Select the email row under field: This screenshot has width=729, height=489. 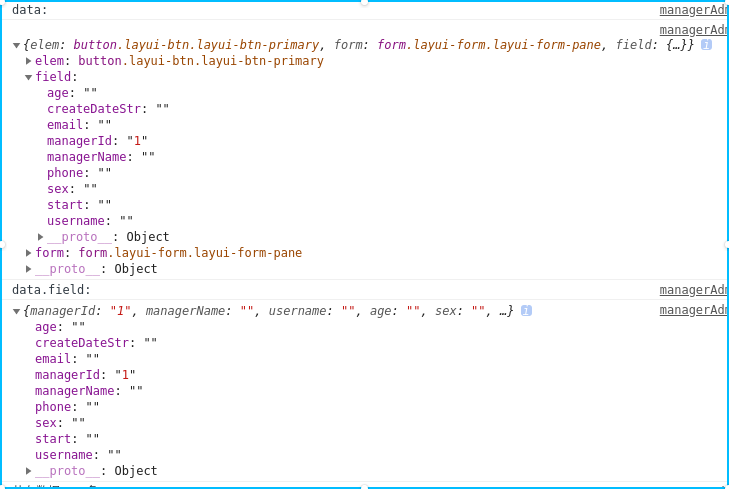(79, 125)
